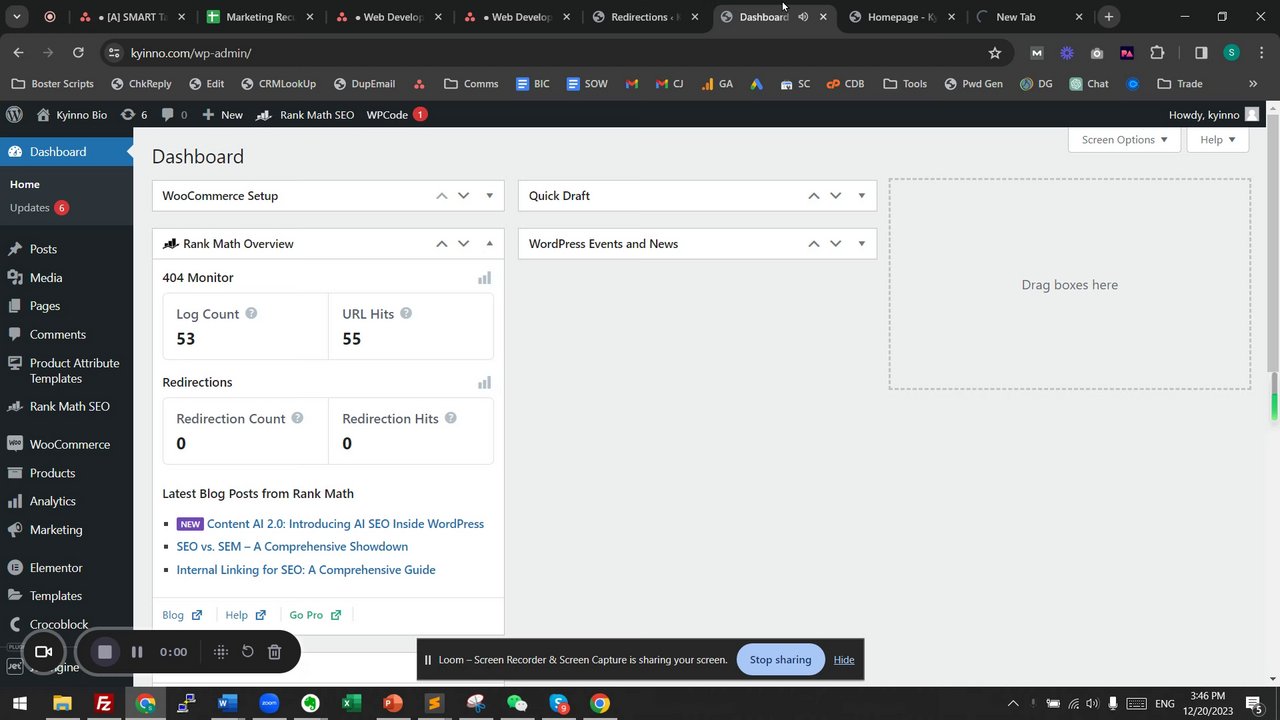This screenshot has height=720, width=1280.
Task: Reload the dashboard page
Action: point(78,53)
